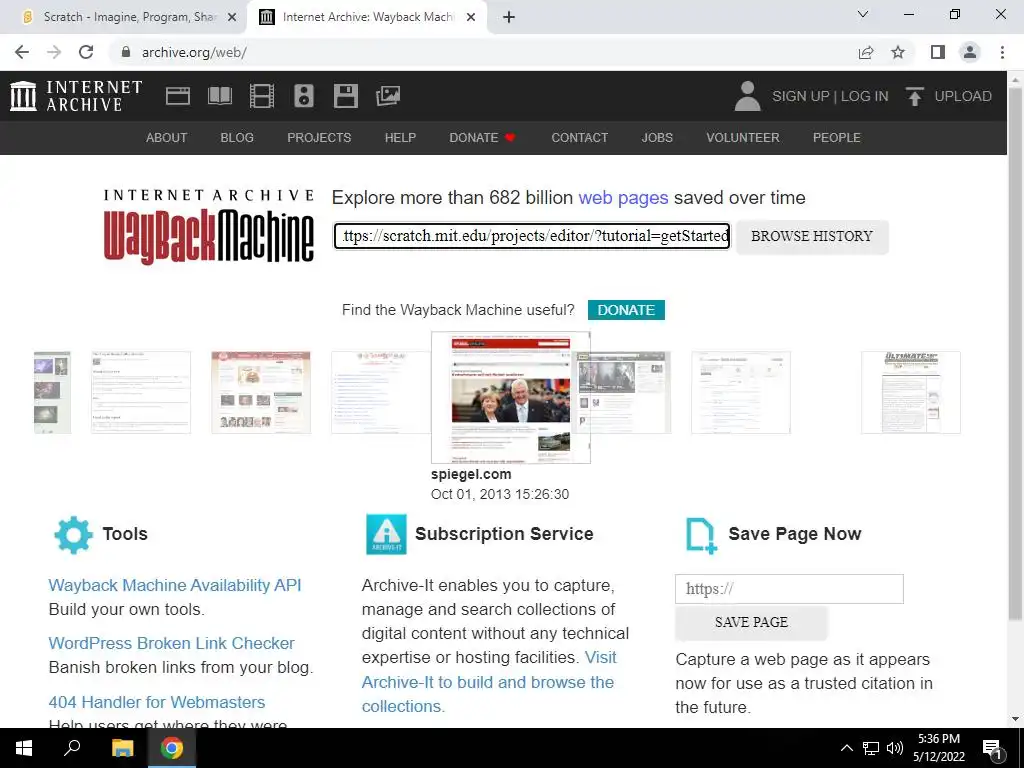Click the Chrome address bar

[x=483, y=52]
